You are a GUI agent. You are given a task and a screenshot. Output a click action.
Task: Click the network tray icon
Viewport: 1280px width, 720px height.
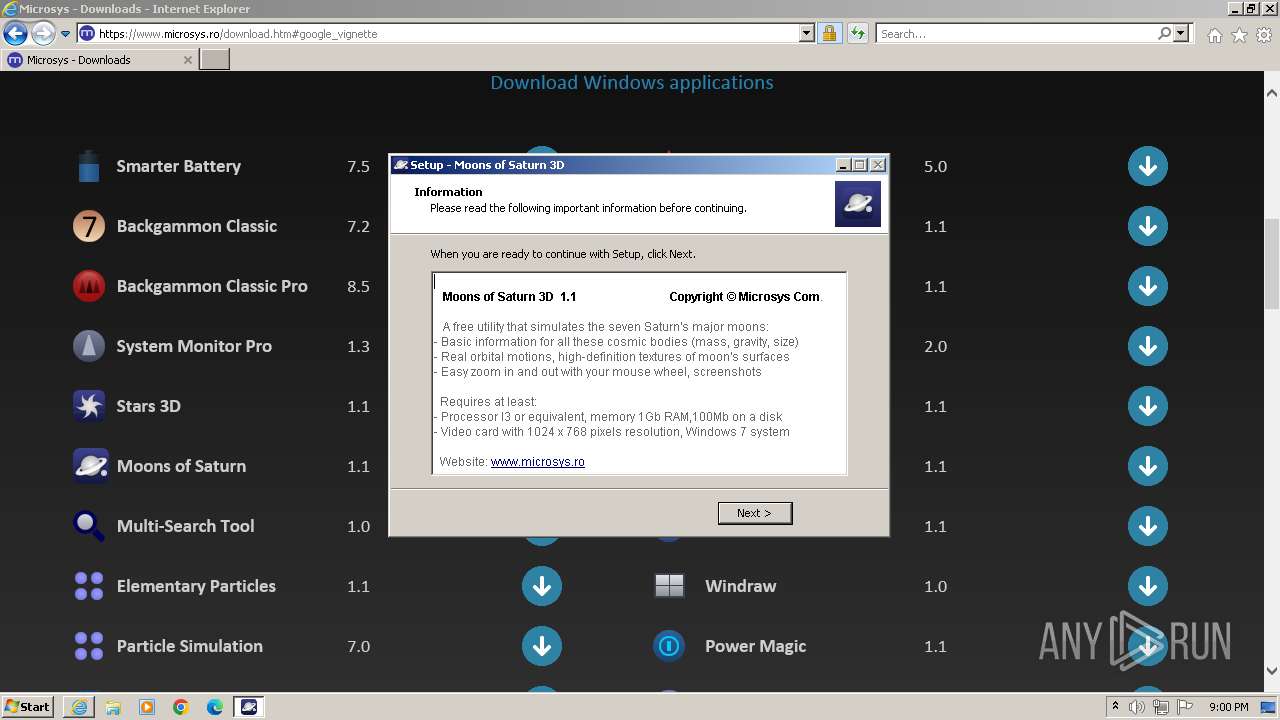(1161, 707)
